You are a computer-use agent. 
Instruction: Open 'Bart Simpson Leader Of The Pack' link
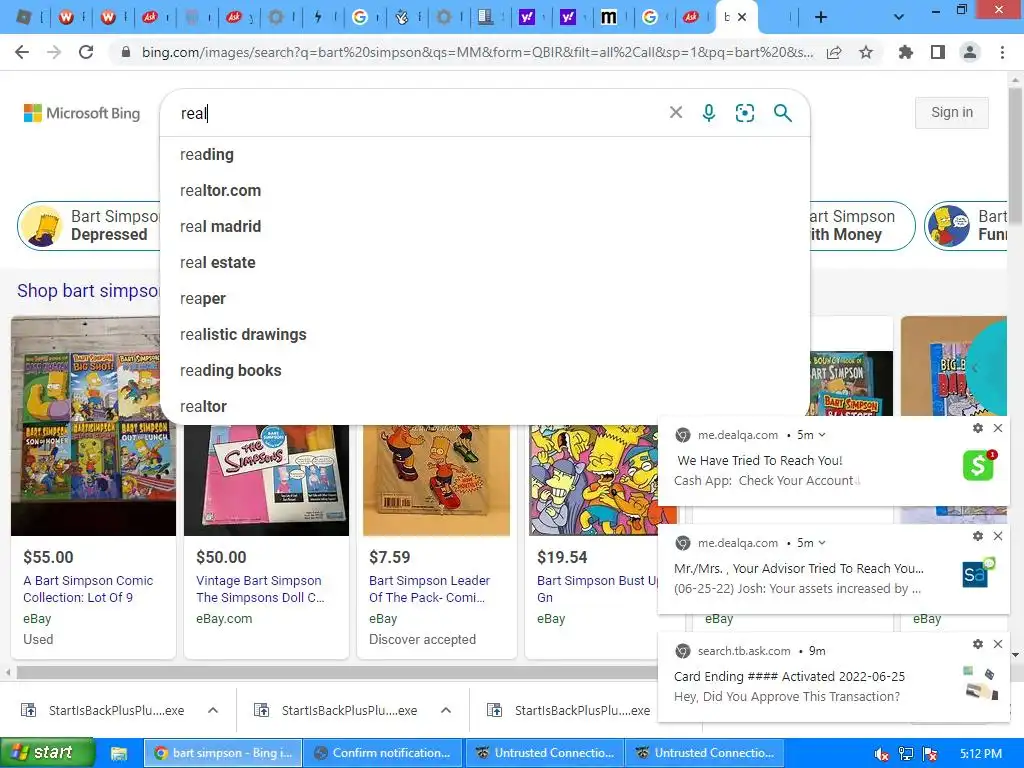point(429,588)
